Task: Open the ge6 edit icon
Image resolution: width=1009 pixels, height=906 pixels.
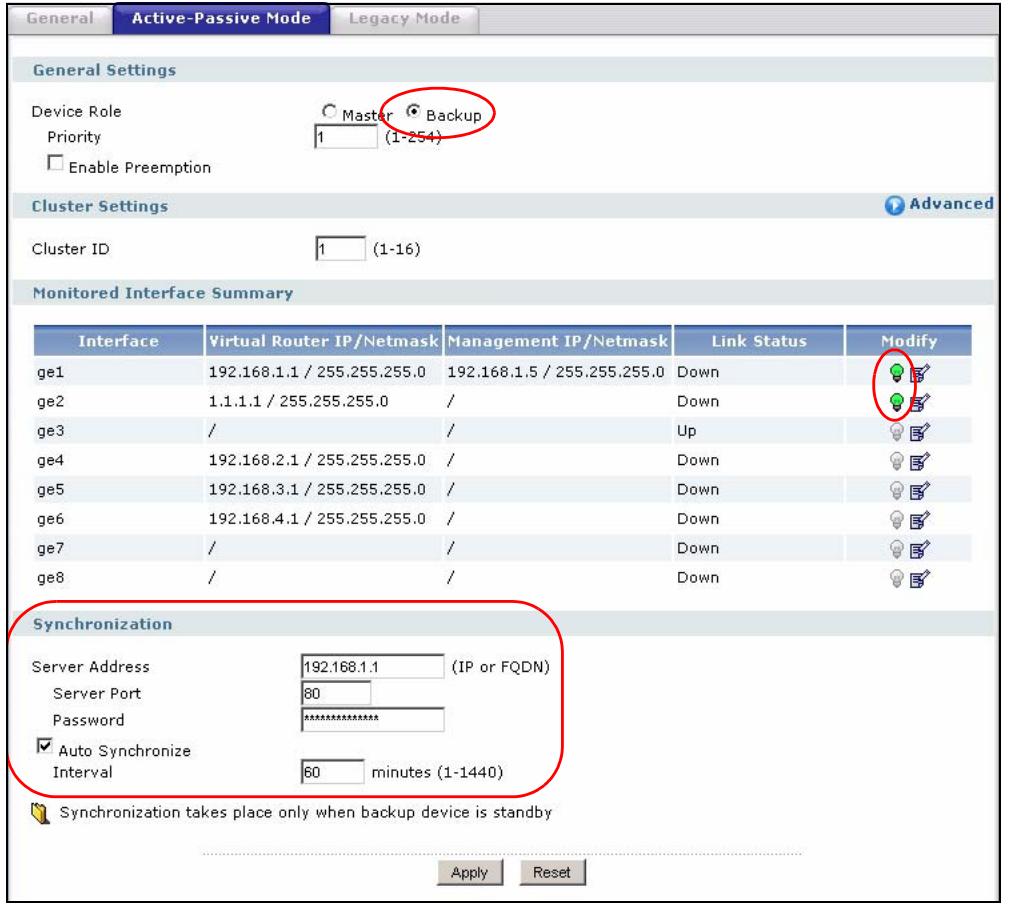Action: point(920,521)
